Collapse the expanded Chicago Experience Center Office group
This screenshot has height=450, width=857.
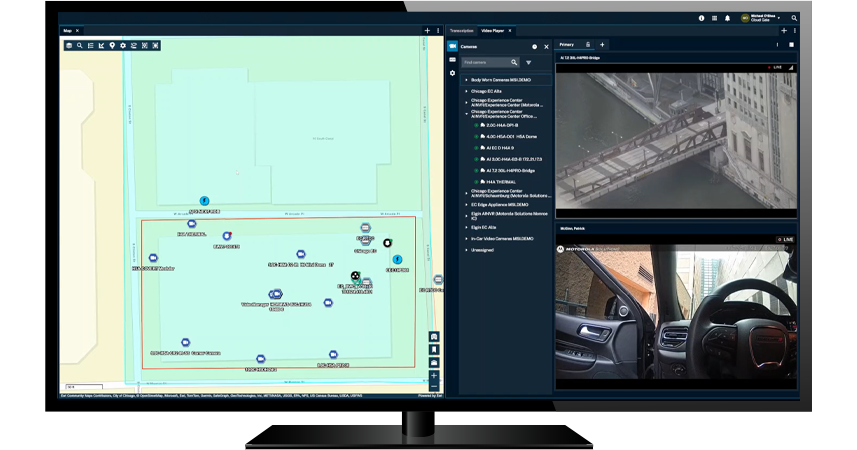pyautogui.click(x=466, y=114)
